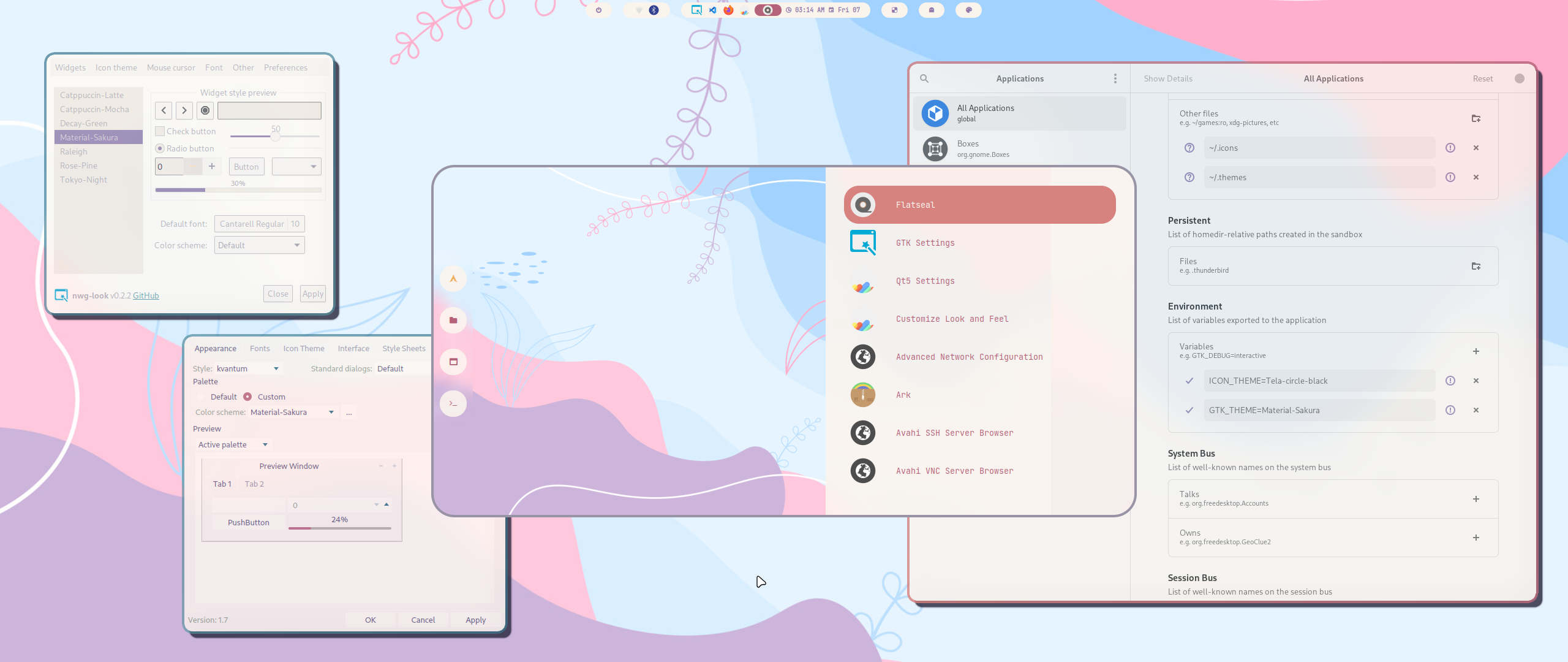Select the Default palette radio button
Viewport: 1568px width, 662px height.
point(201,397)
